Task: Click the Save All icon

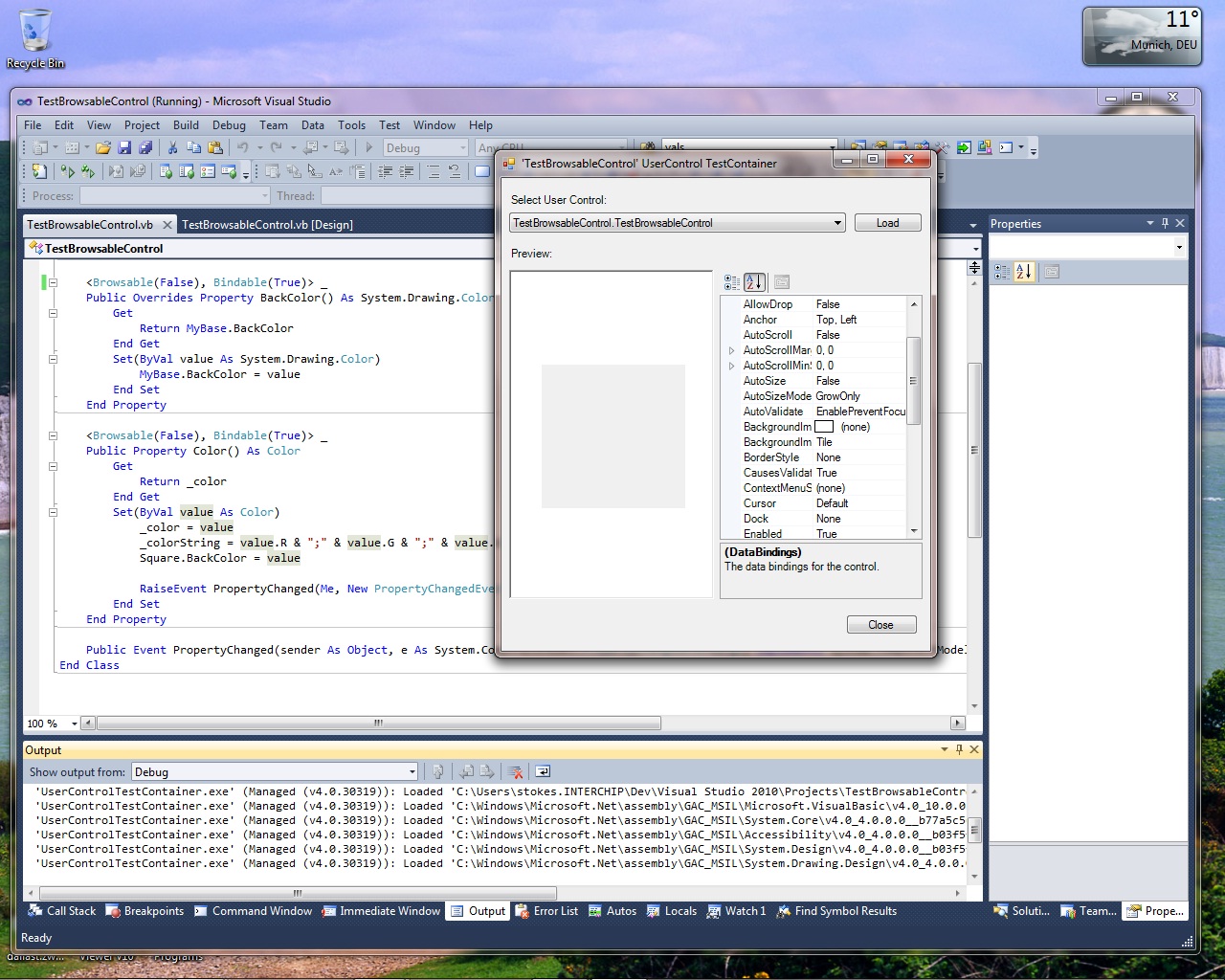Action: [x=145, y=147]
